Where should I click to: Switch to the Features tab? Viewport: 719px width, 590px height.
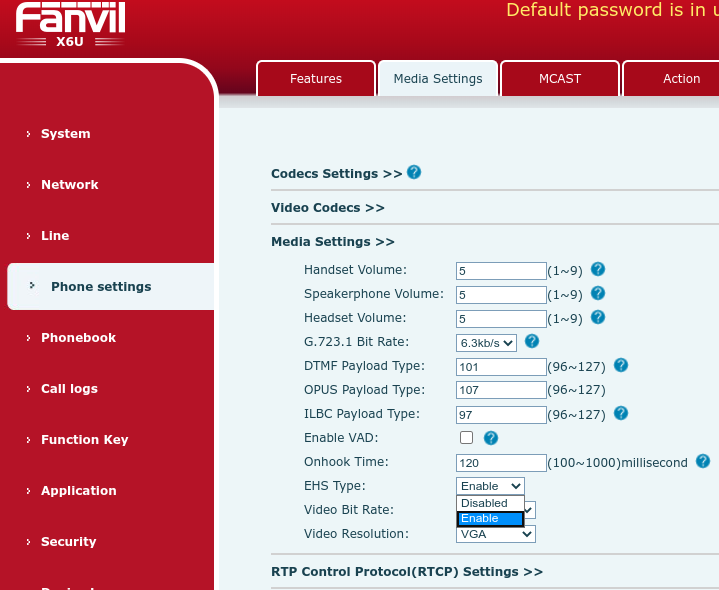pyautogui.click(x=316, y=78)
